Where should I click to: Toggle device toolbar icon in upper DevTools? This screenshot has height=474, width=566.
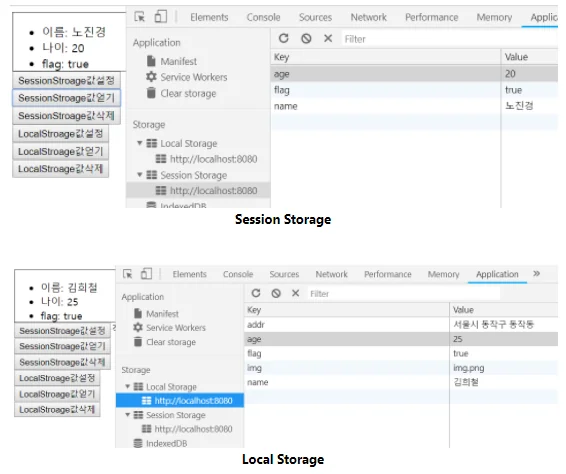pyautogui.click(x=161, y=17)
